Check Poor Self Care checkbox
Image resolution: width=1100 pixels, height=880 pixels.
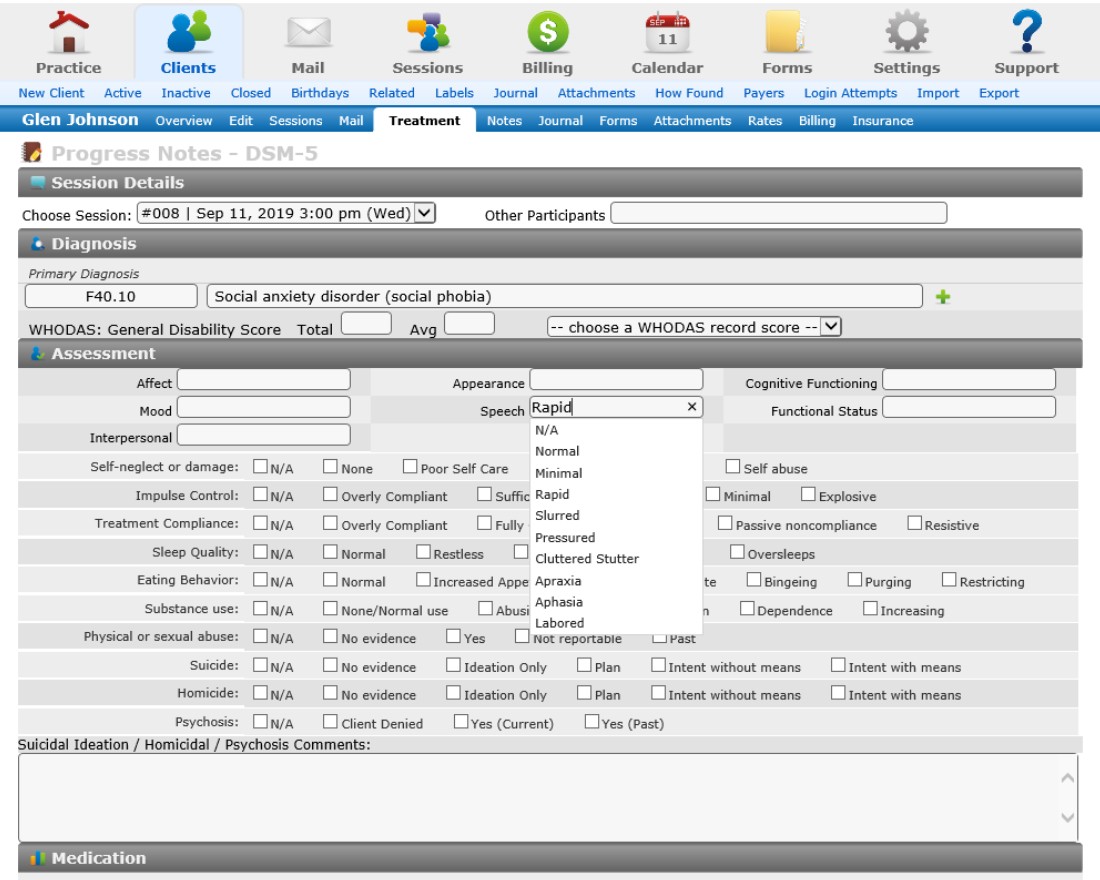410,466
